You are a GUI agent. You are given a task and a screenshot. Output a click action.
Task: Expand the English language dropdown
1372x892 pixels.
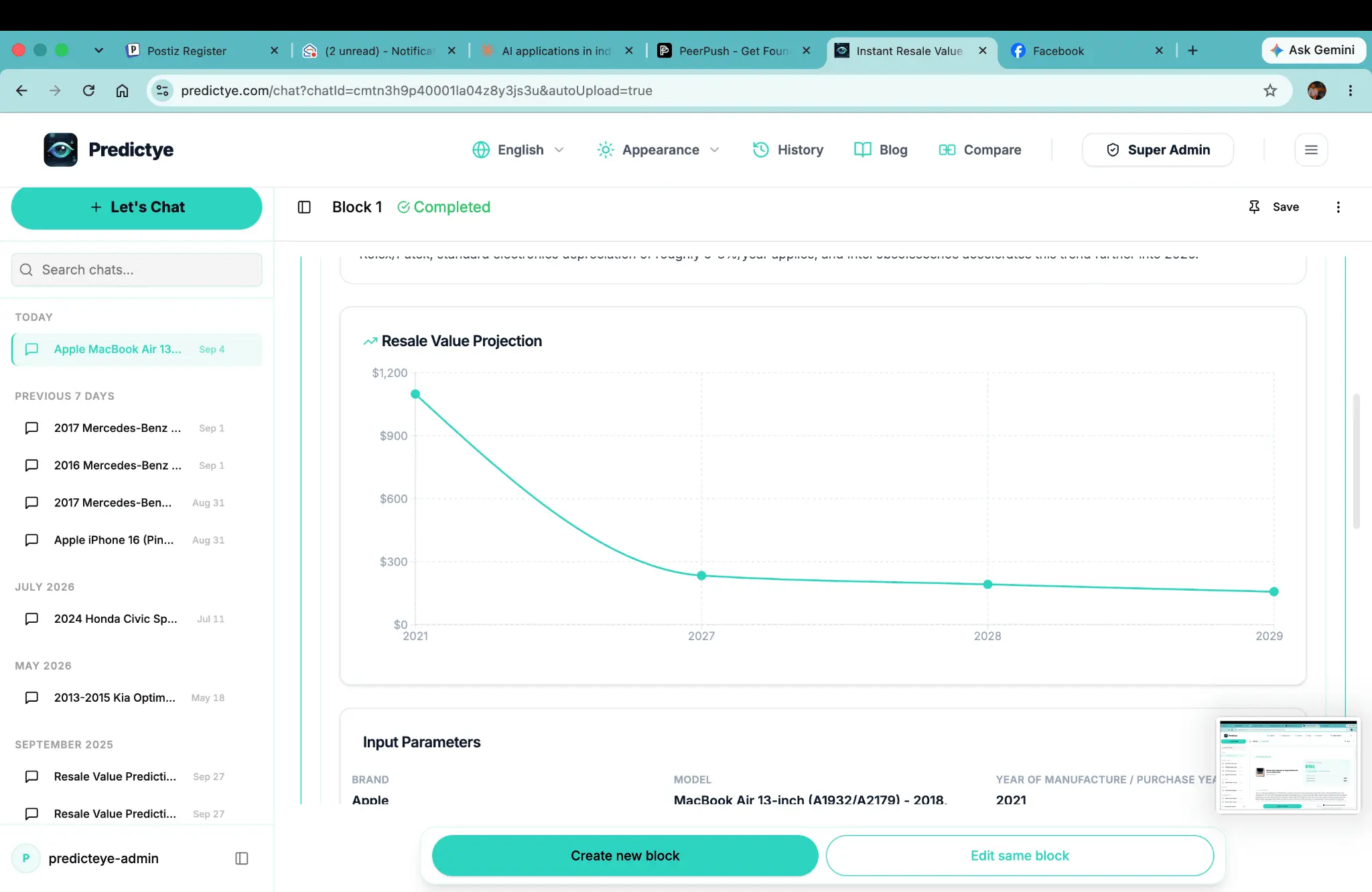click(518, 150)
